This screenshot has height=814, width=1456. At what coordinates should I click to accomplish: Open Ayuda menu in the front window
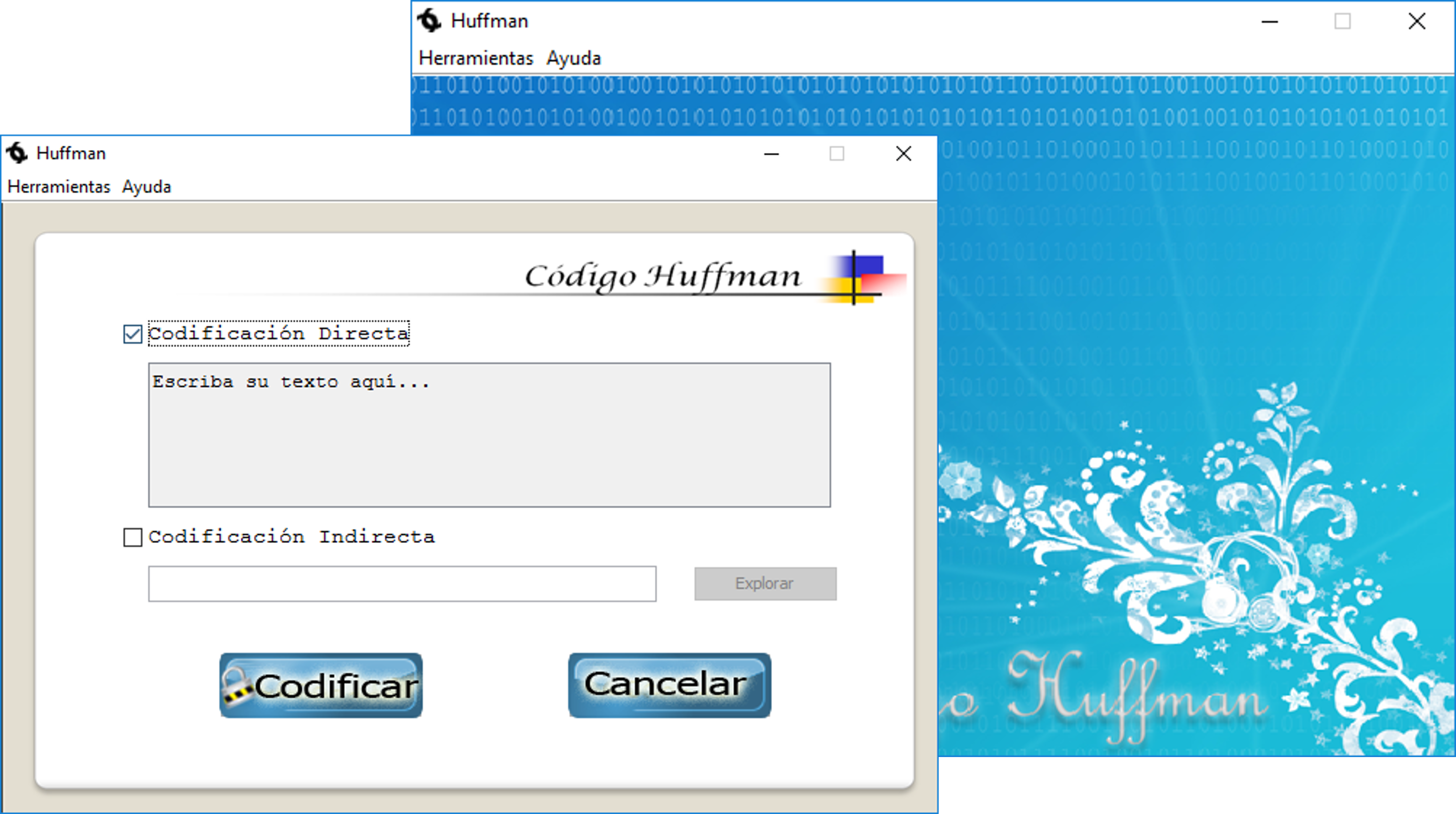click(x=146, y=187)
